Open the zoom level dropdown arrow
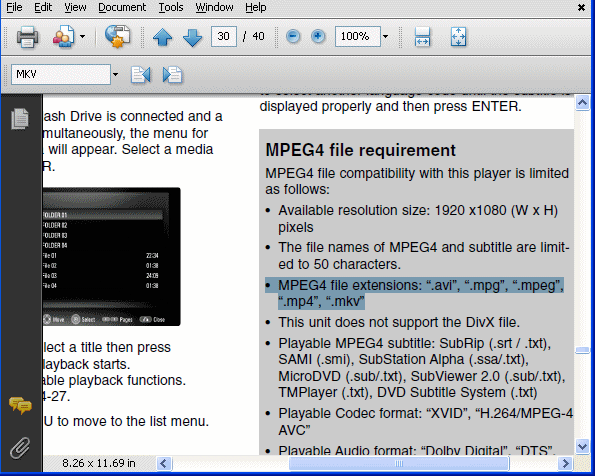This screenshot has width=595, height=476. coord(386,36)
